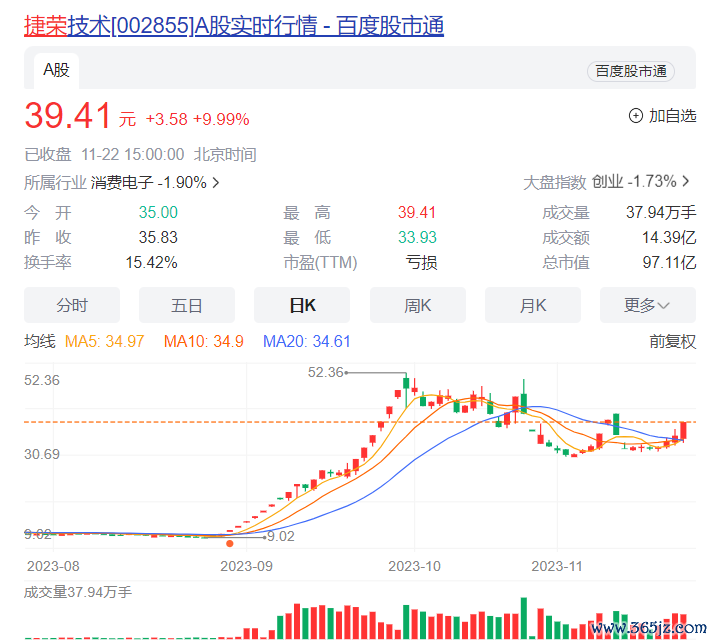
Task: Click the MA20: 34.61 indicator label
Action: pyautogui.click(x=306, y=342)
